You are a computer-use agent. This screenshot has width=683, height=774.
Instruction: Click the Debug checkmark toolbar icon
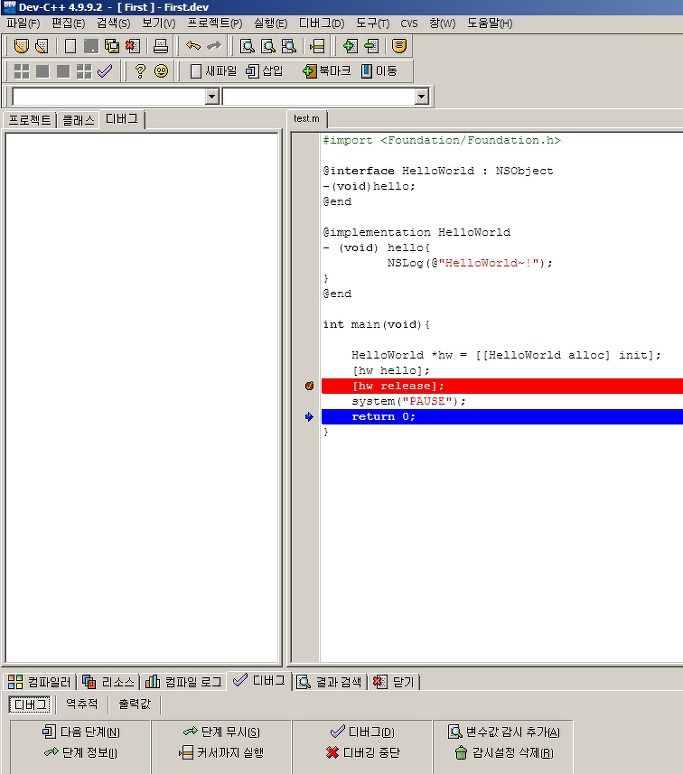tap(105, 71)
